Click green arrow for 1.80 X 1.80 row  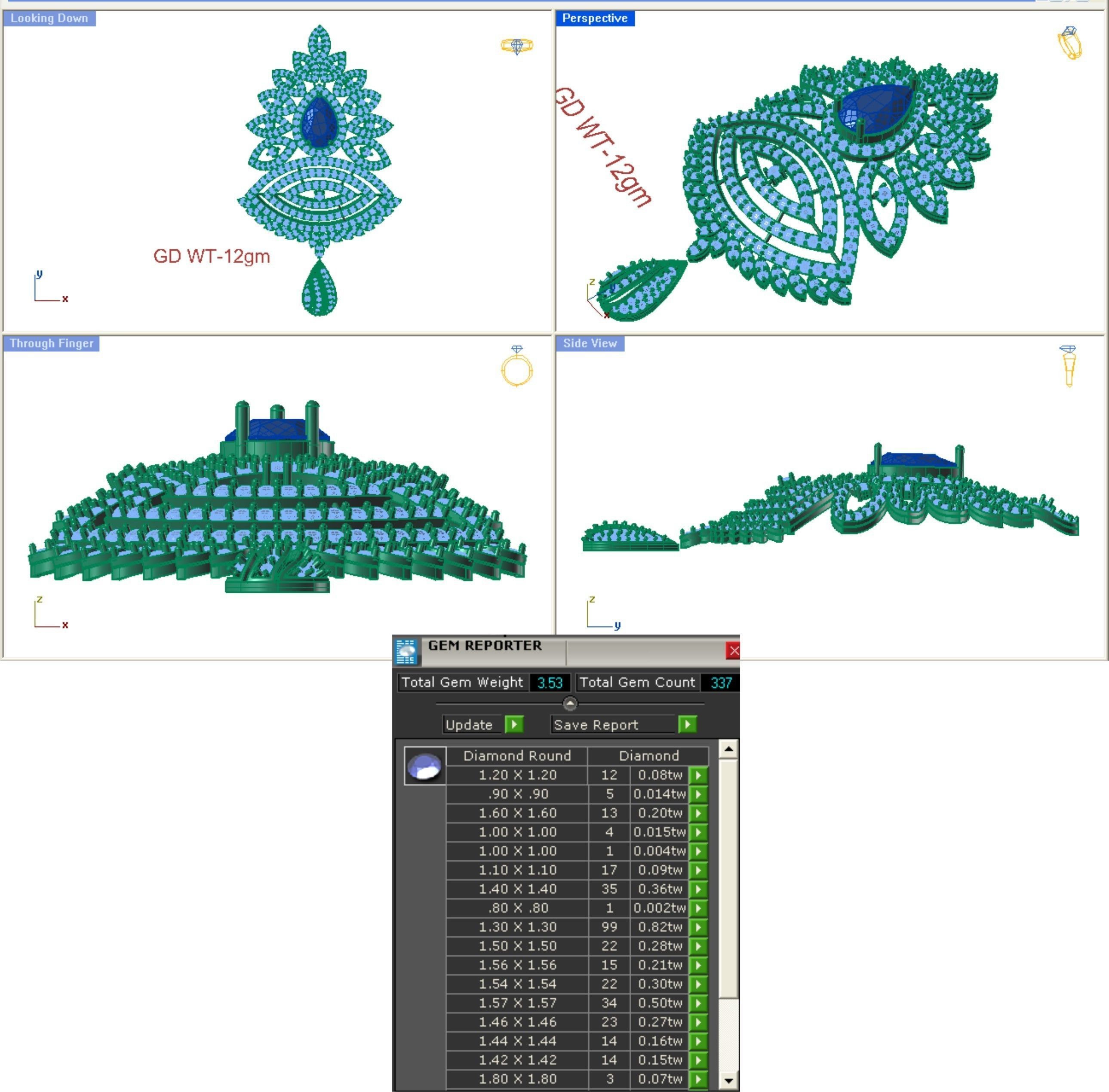697,1080
